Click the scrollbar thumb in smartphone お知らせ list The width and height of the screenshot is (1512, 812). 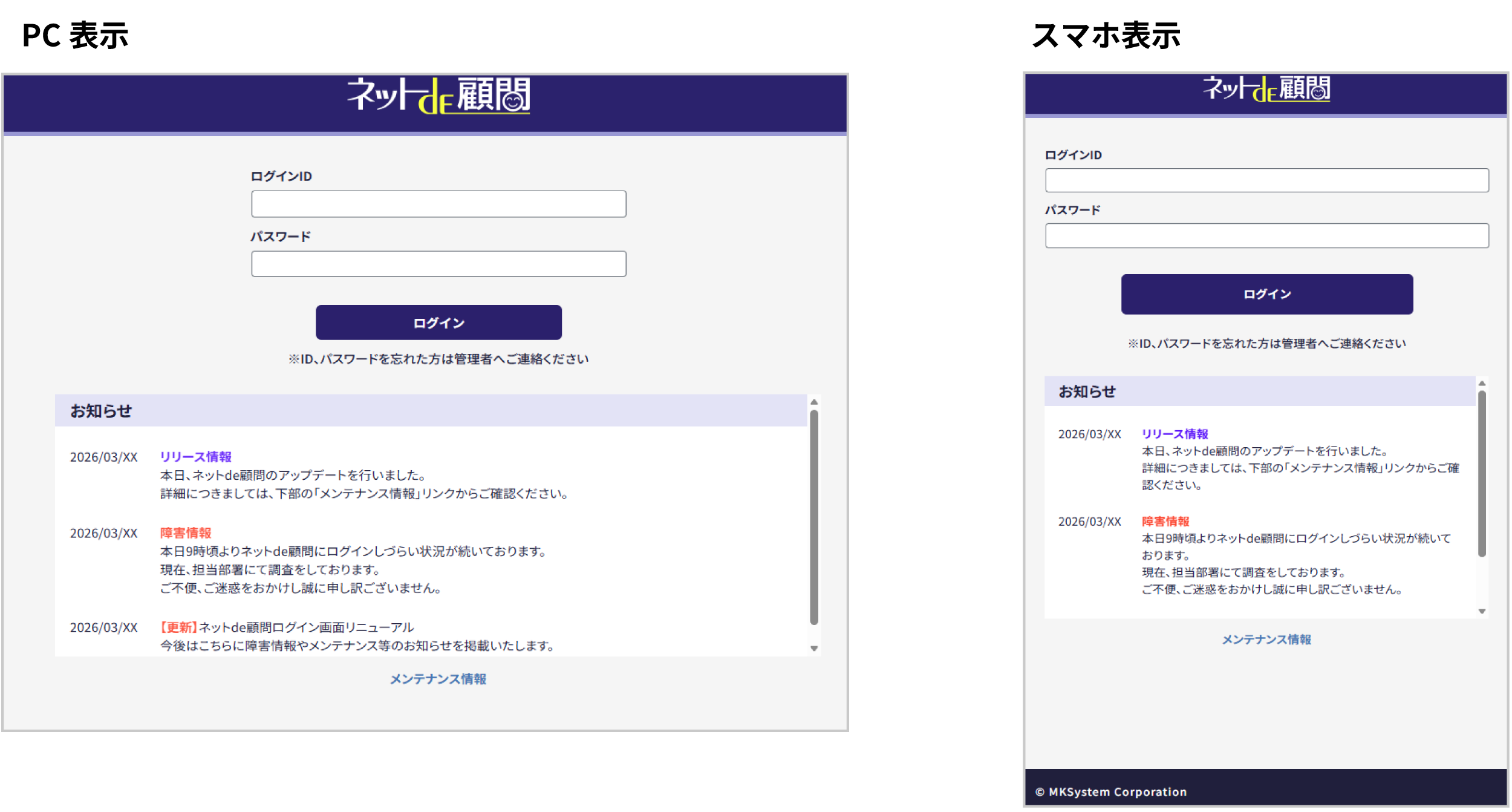pos(1482,473)
